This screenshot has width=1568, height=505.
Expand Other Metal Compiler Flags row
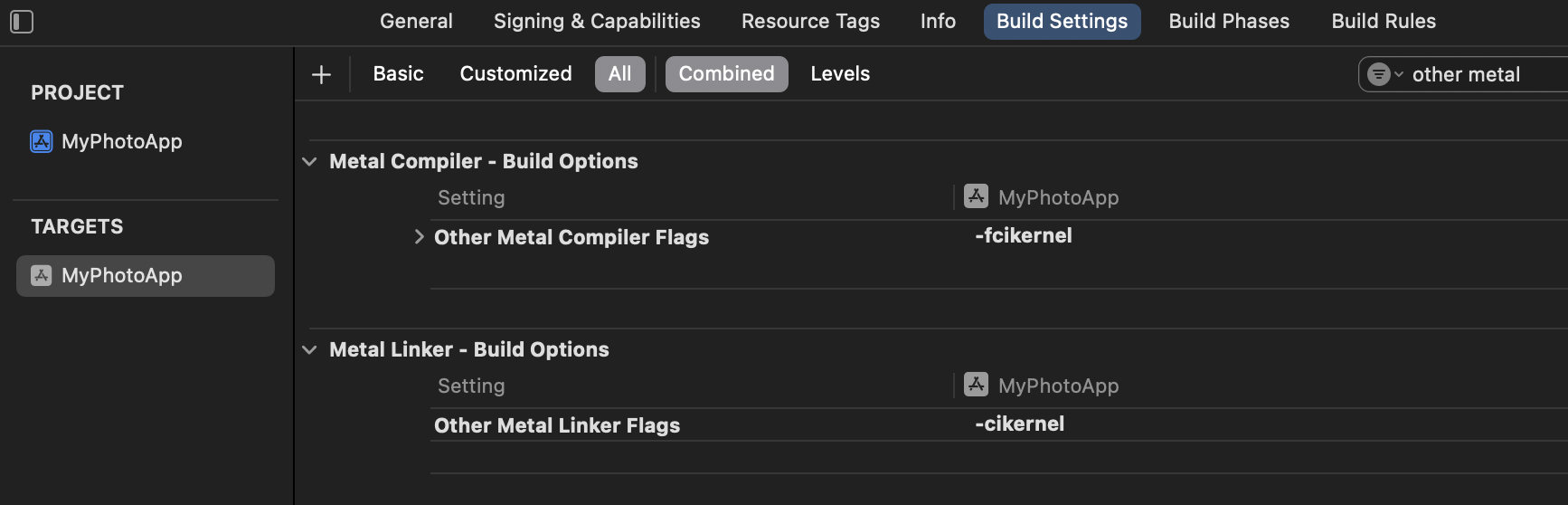tap(419, 237)
